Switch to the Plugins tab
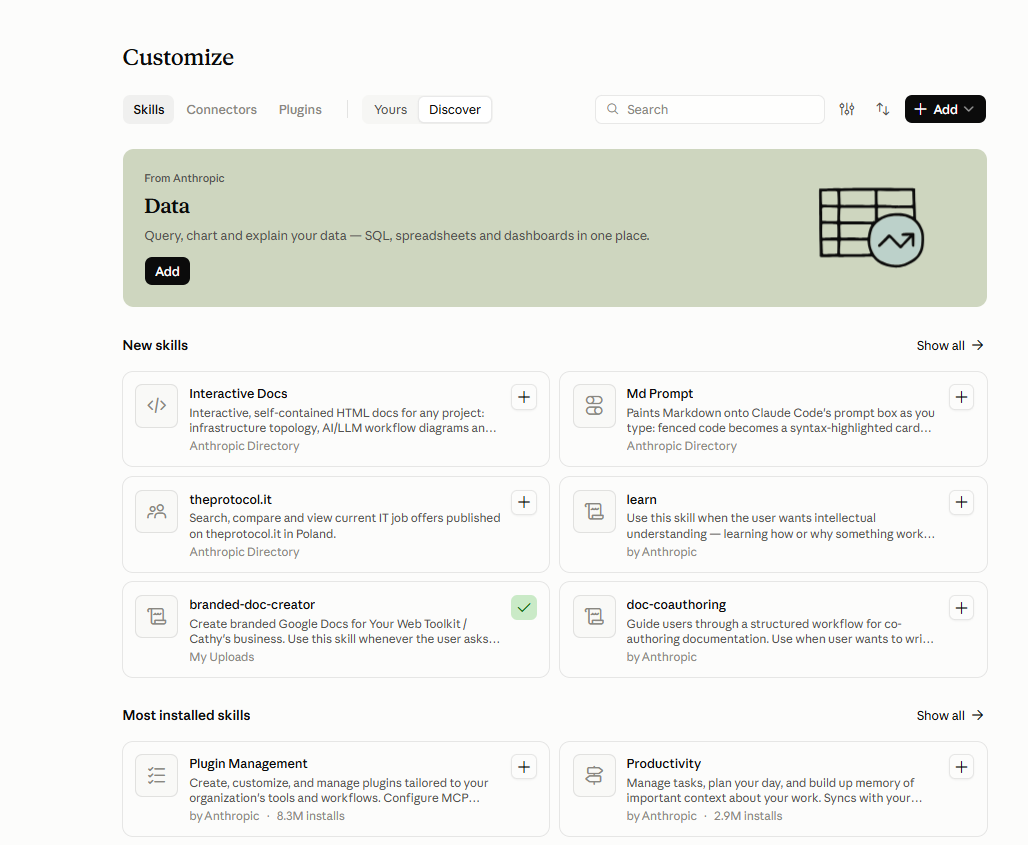The width and height of the screenshot is (1028, 845). pyautogui.click(x=300, y=109)
